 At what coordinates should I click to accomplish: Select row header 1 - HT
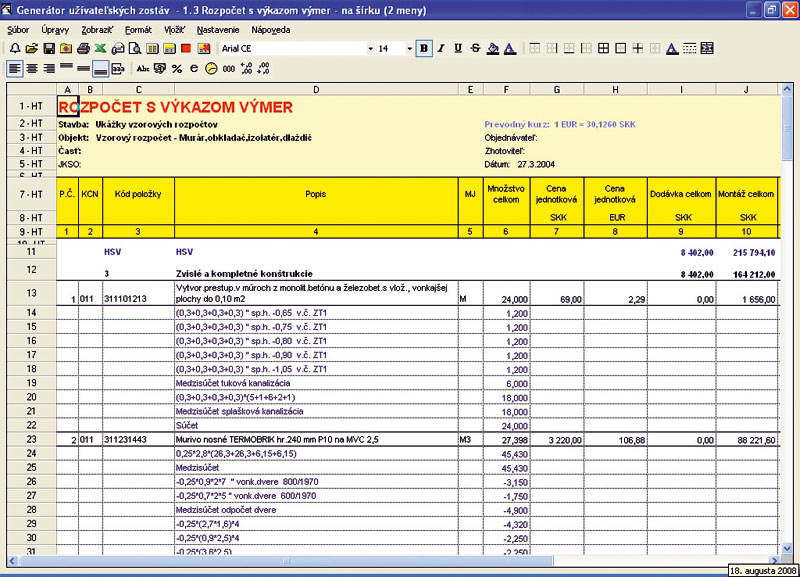pyautogui.click(x=32, y=106)
